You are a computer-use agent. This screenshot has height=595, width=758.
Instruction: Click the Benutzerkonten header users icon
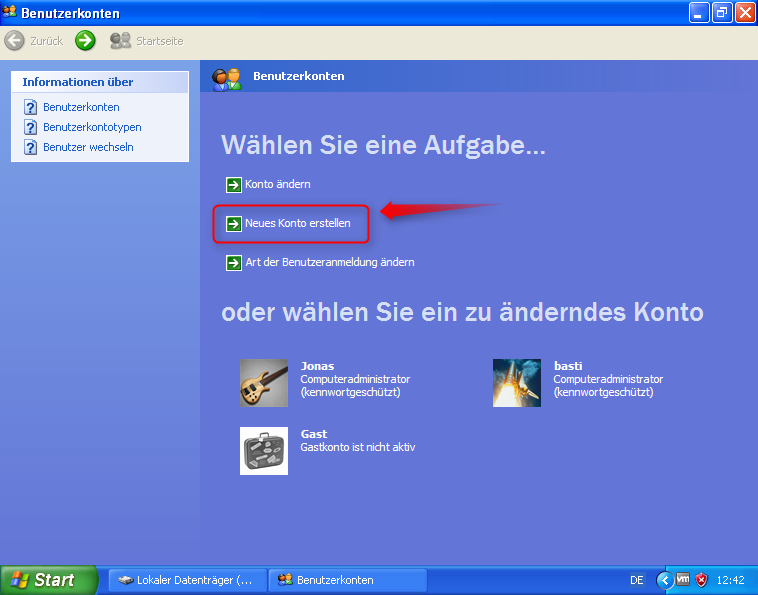pos(227,79)
